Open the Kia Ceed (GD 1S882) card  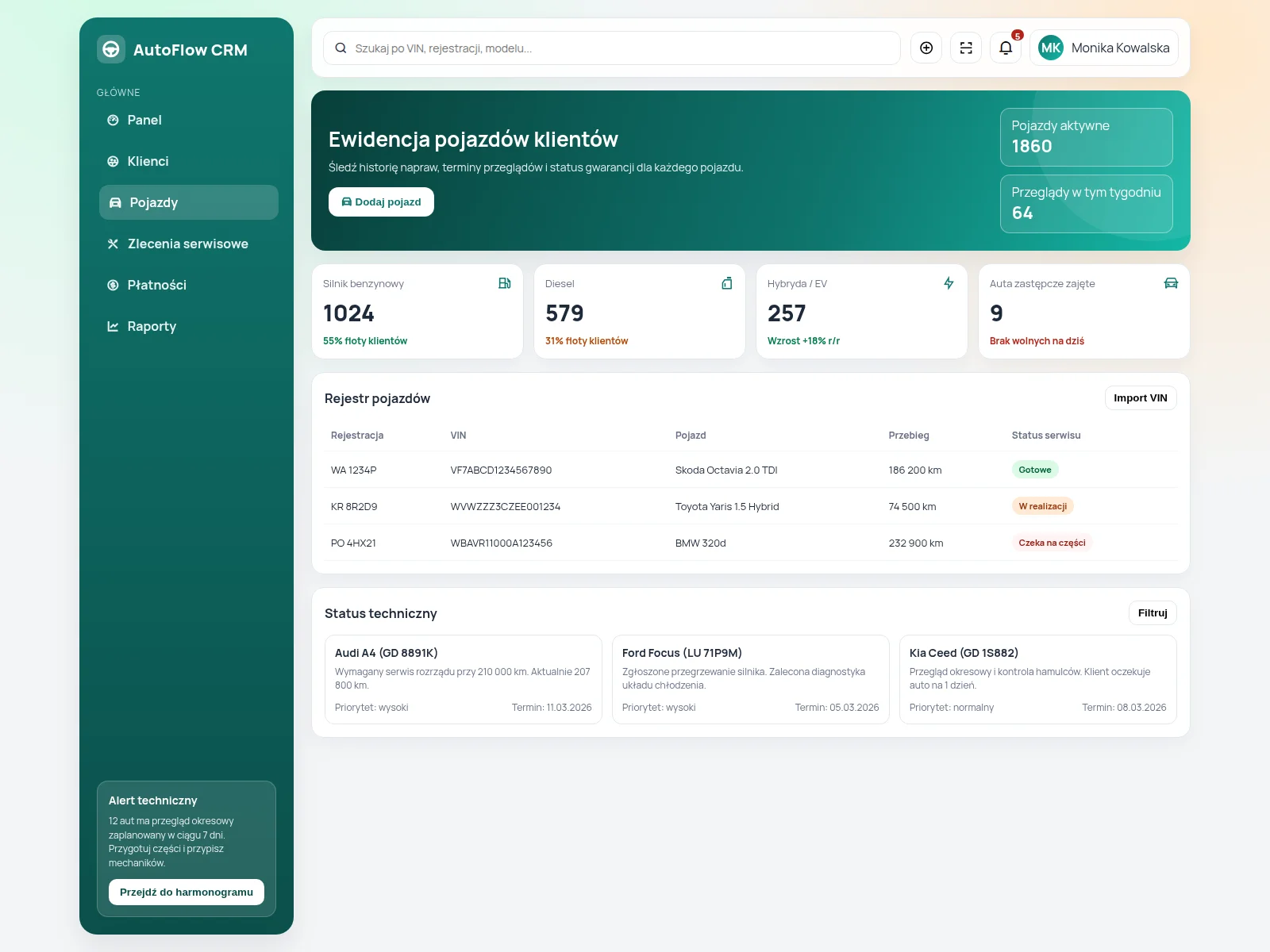(1038, 680)
